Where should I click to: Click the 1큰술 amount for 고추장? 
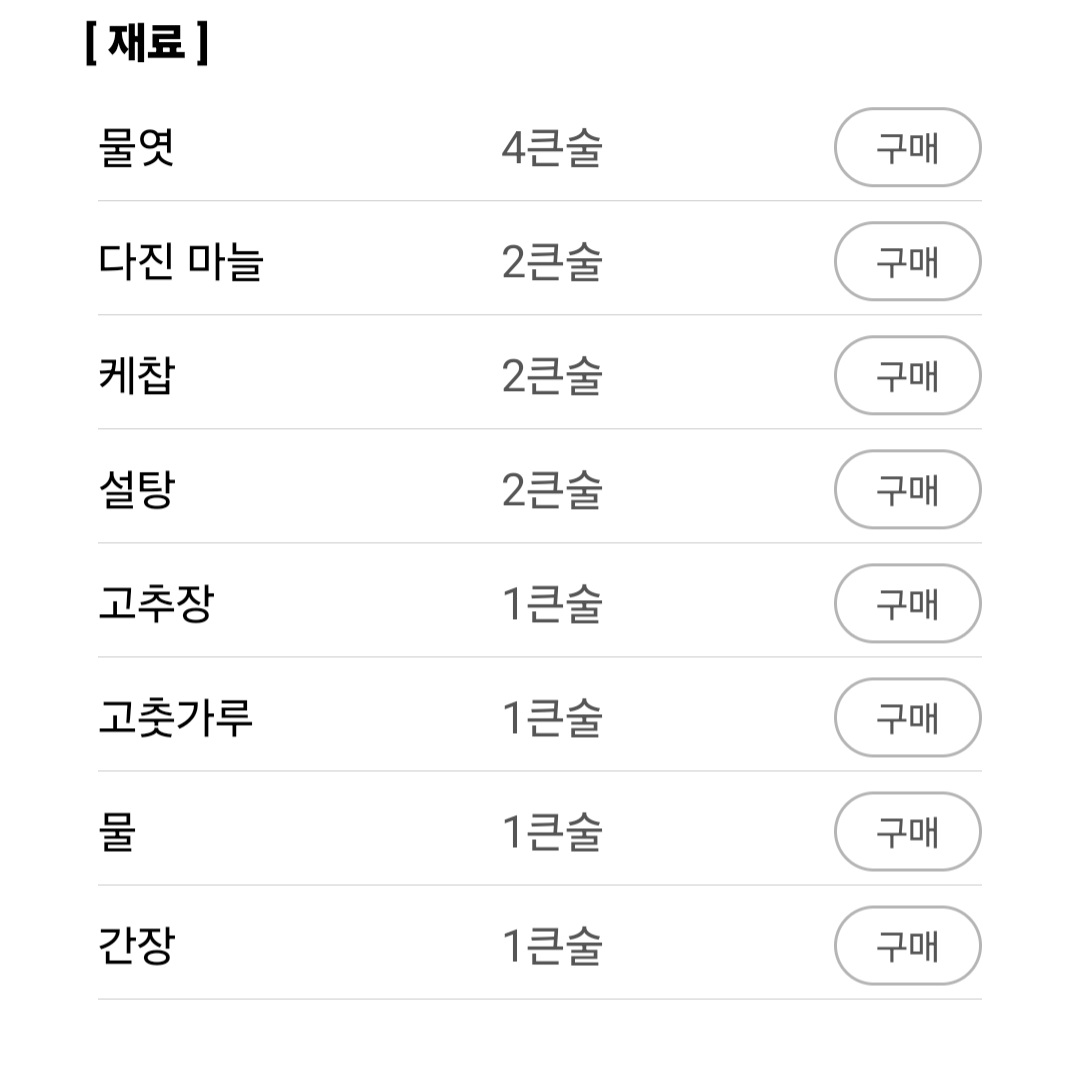pos(552,604)
